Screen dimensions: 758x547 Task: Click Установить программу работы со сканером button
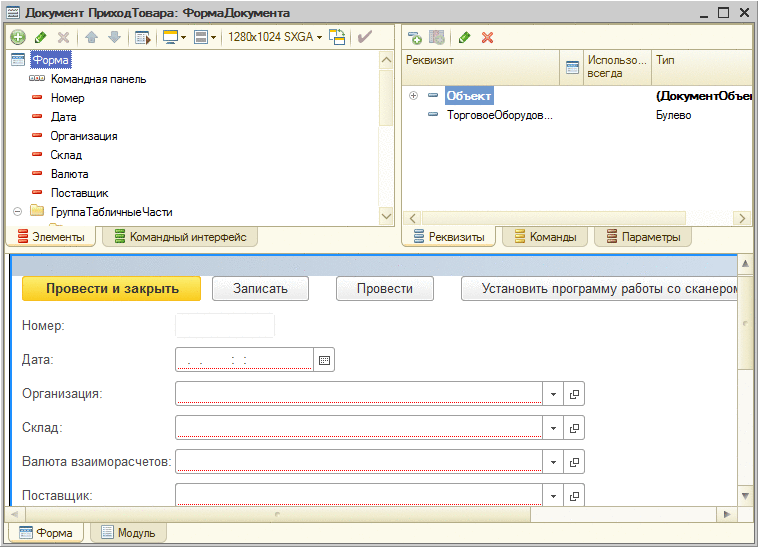click(x=599, y=288)
